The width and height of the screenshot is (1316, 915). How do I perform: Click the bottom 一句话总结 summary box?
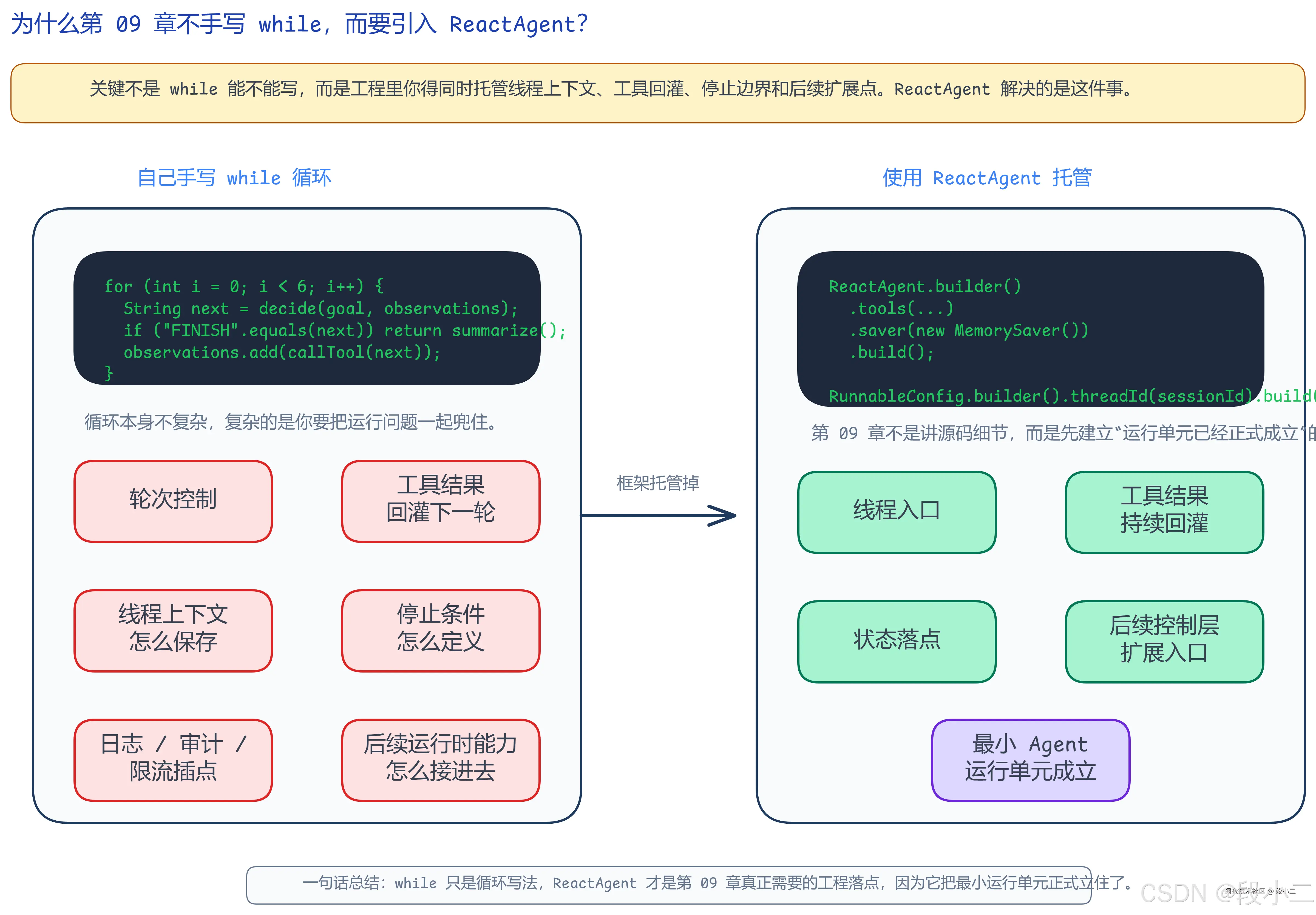pyautogui.click(x=658, y=883)
